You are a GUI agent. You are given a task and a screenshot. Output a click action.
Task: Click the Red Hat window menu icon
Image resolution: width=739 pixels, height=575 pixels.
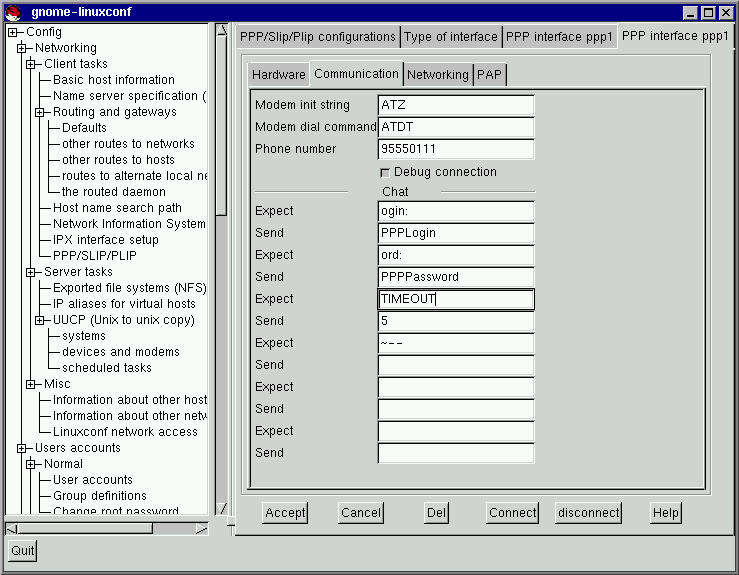12,12
